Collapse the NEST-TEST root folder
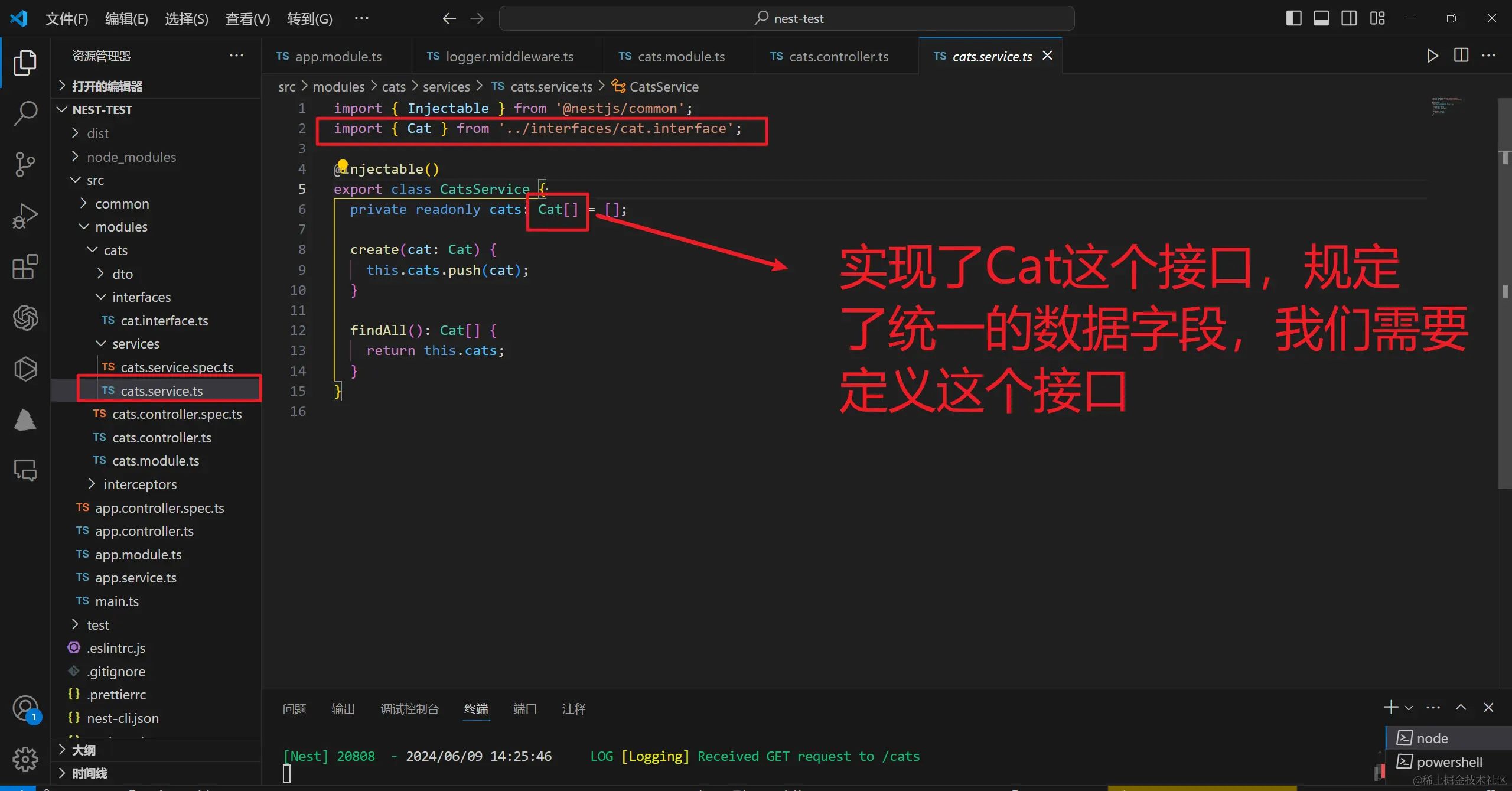This screenshot has height=791, width=1512. click(x=156, y=110)
